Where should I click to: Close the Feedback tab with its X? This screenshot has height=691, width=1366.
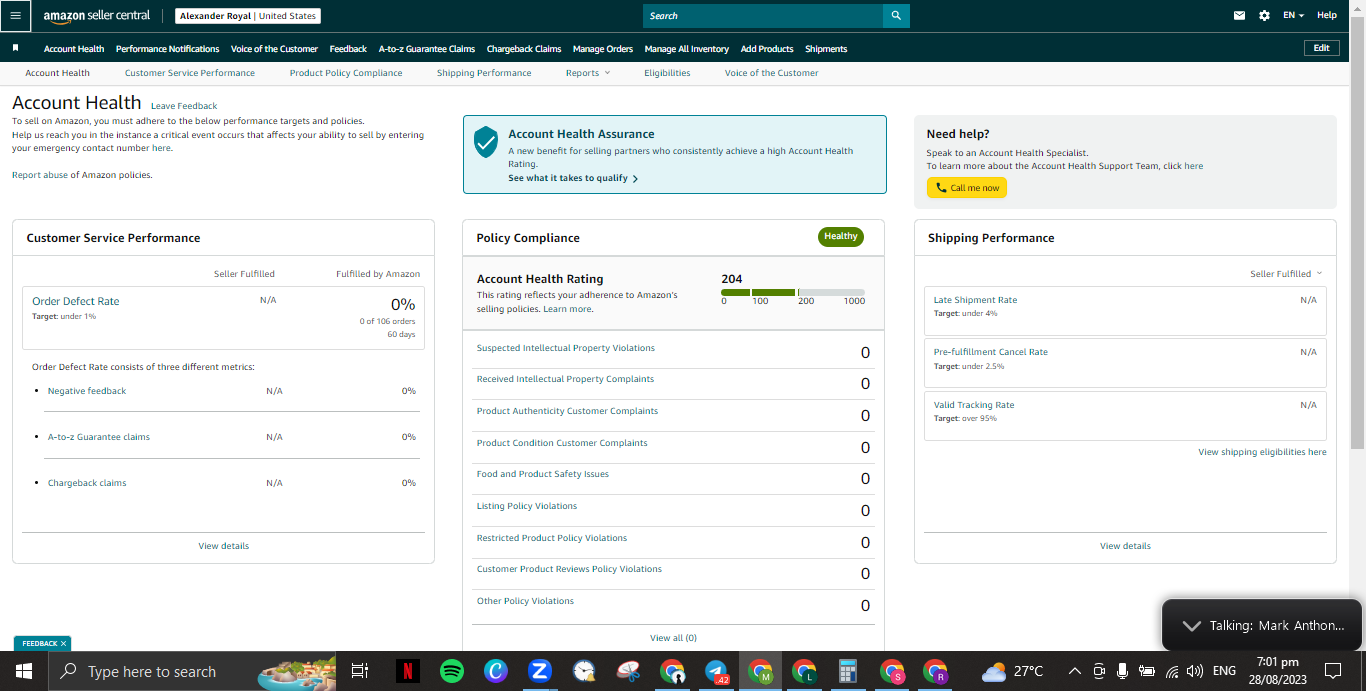click(63, 644)
